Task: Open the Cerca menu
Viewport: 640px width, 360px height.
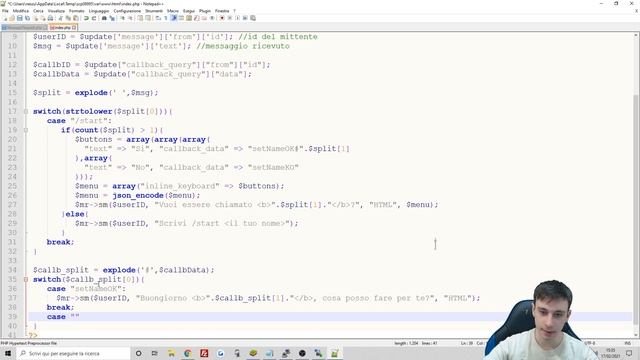Action: pos(38,11)
